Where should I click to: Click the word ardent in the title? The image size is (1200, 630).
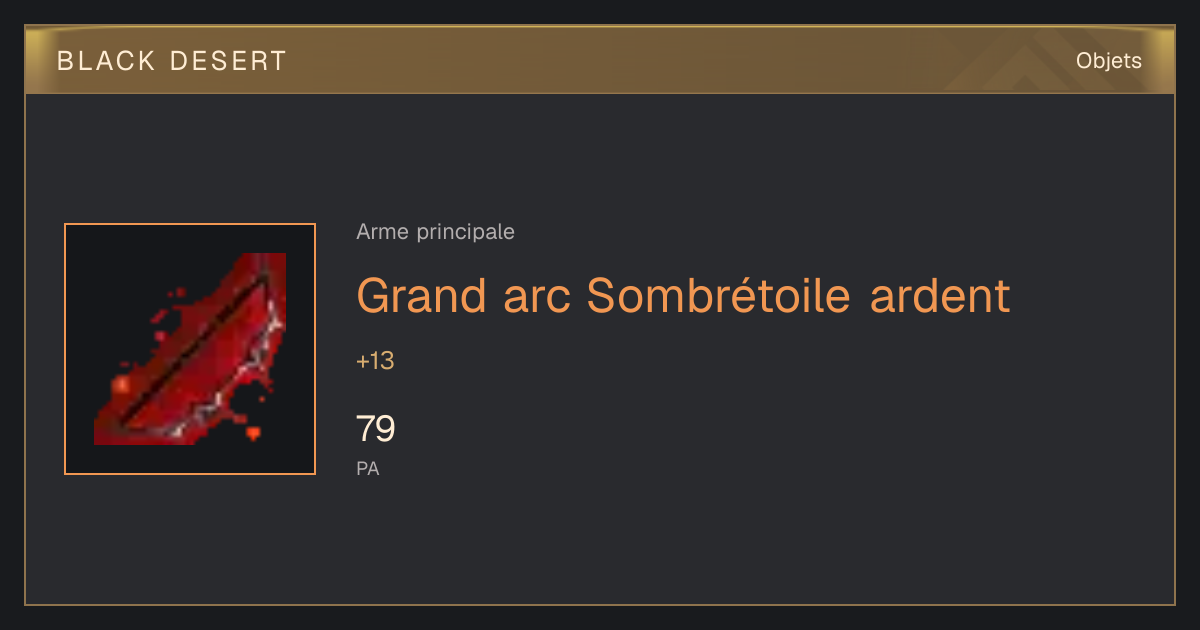940,295
